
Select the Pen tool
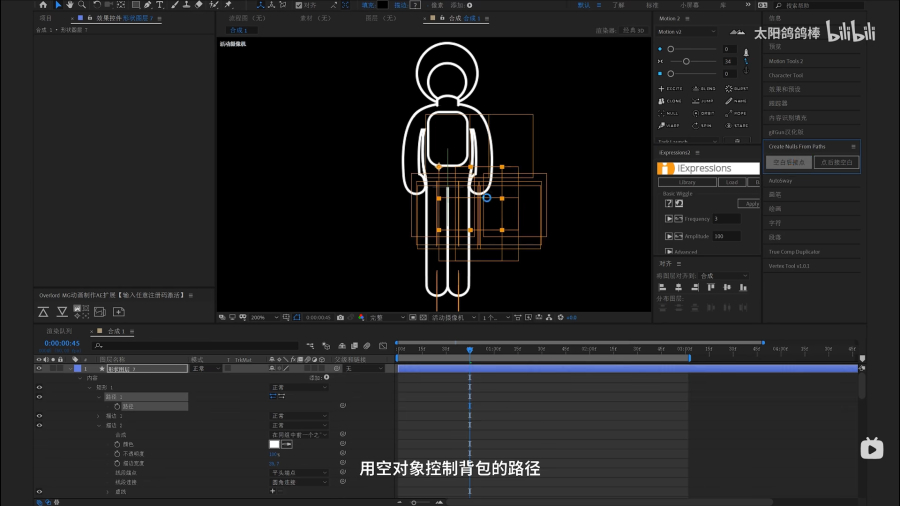point(148,5)
